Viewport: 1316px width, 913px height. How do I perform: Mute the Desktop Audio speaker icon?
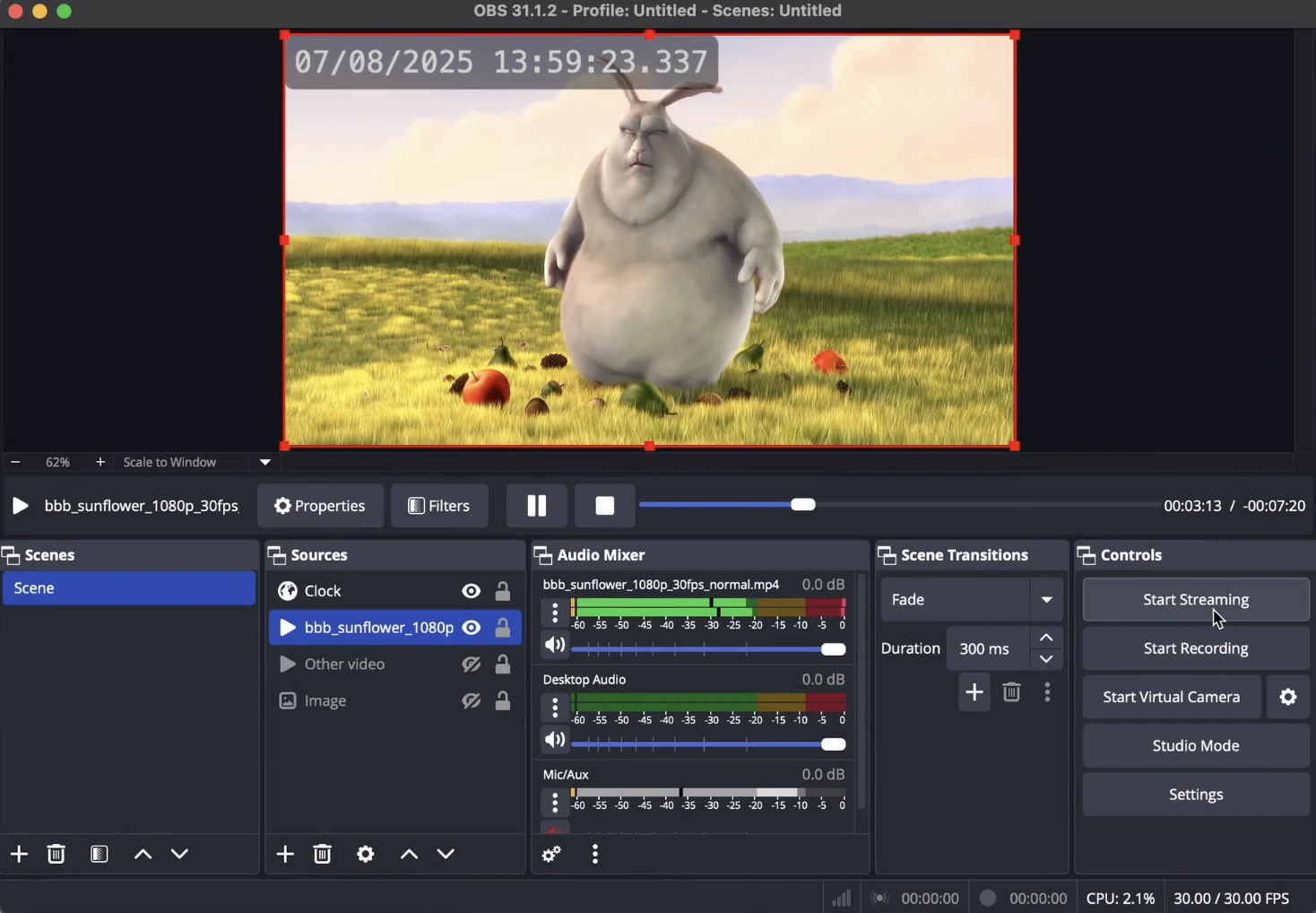click(x=555, y=741)
